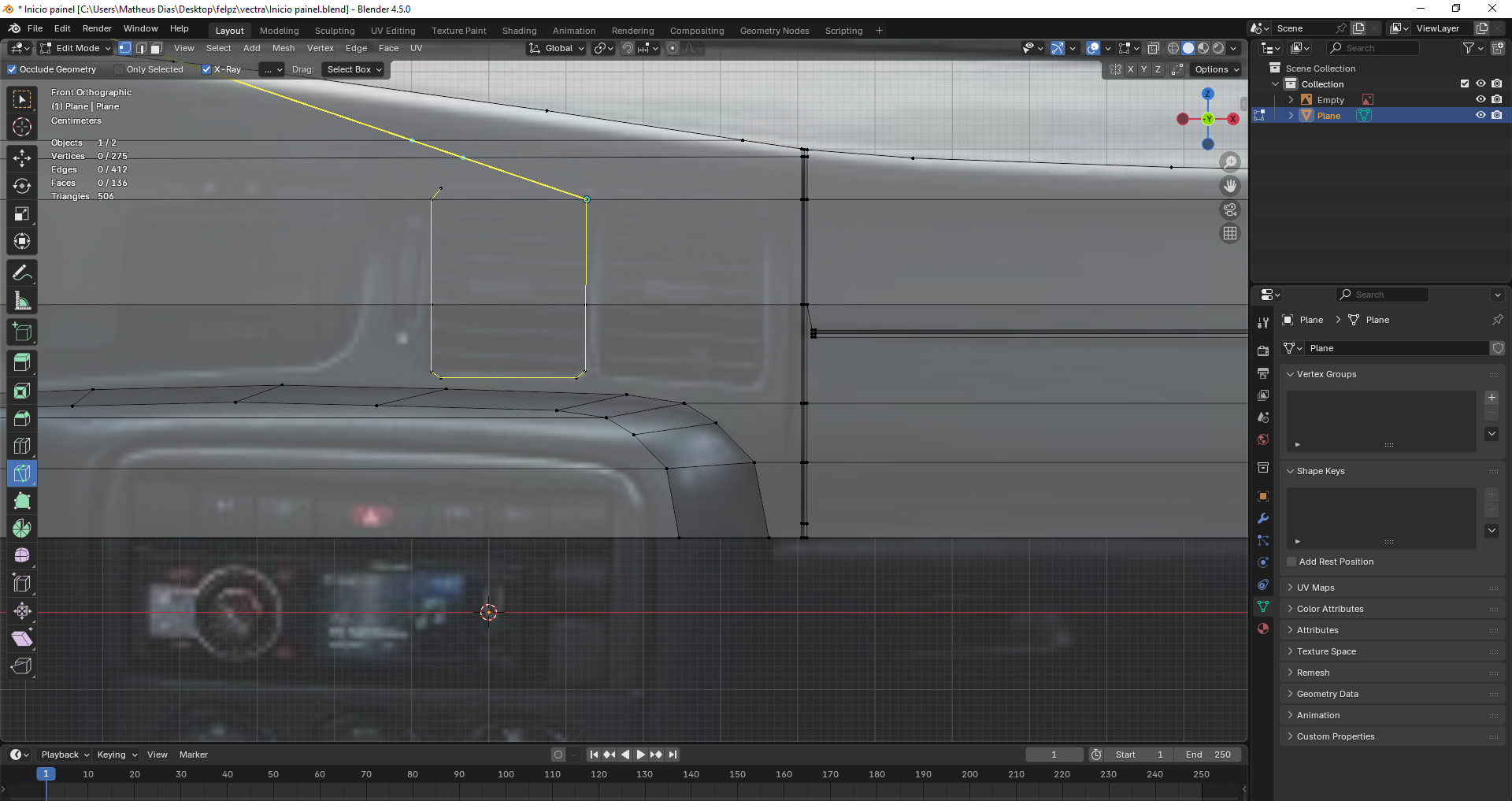Image resolution: width=1512 pixels, height=801 pixels.
Task: Open the Options dropdown
Action: coord(1216,69)
